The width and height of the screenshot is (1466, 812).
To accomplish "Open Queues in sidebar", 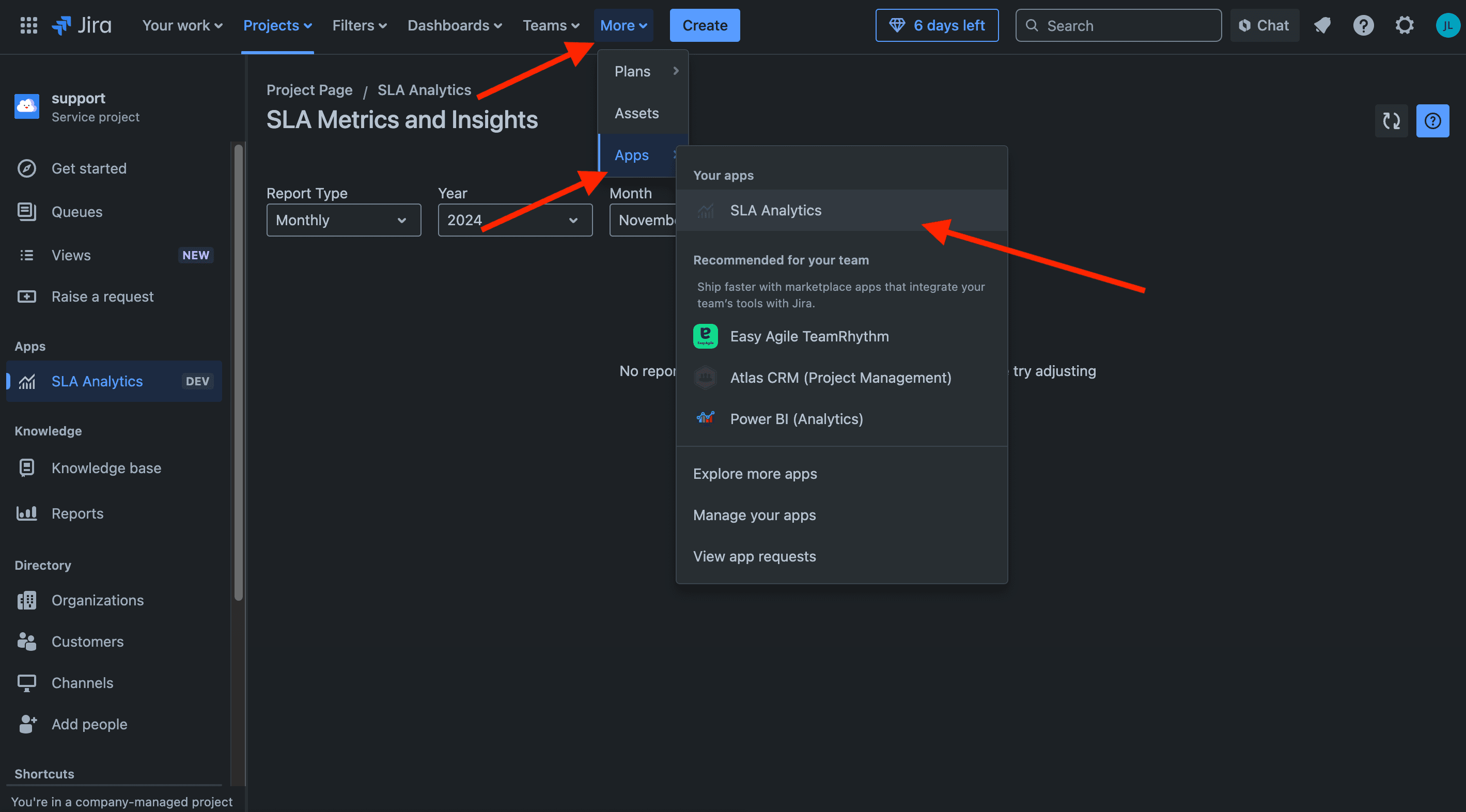I will [114, 212].
